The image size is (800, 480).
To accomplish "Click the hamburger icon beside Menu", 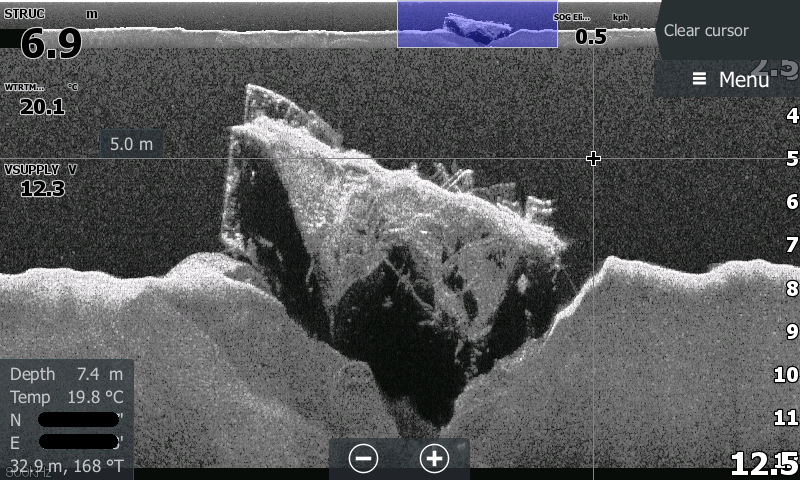I will tap(699, 79).
